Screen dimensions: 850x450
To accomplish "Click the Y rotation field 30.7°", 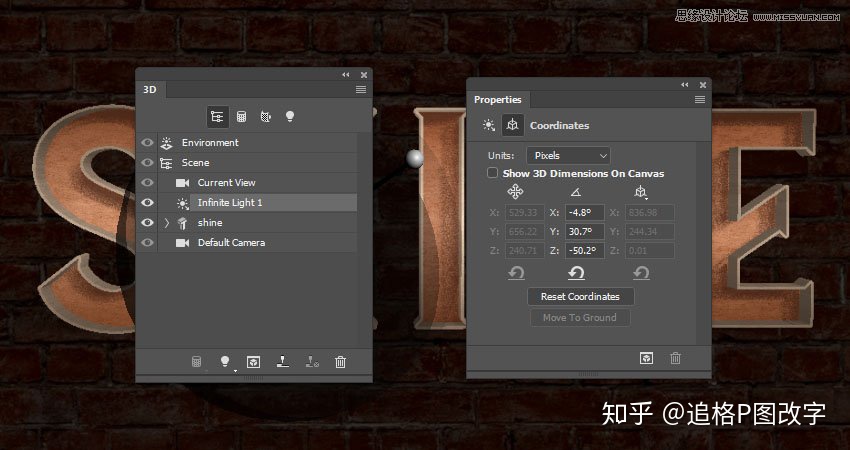I will coord(584,232).
